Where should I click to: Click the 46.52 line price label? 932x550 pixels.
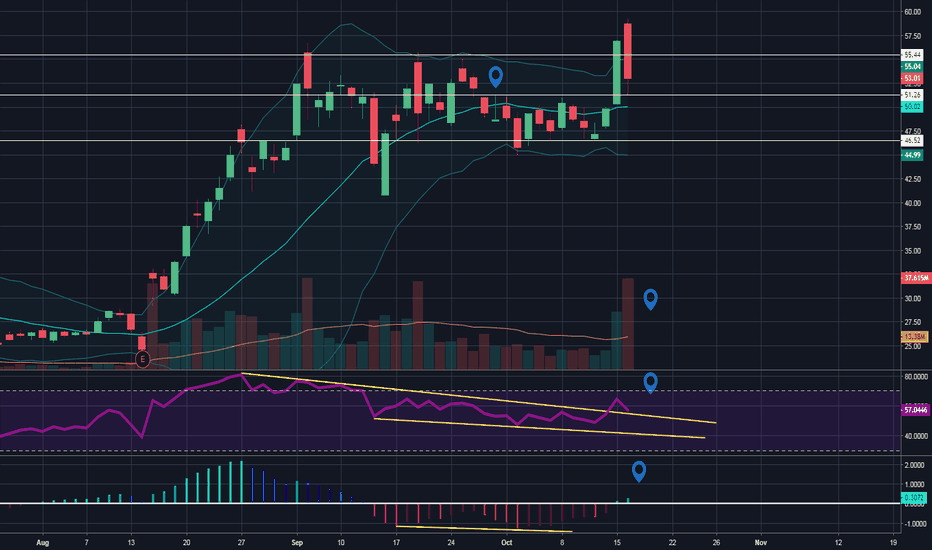point(912,141)
